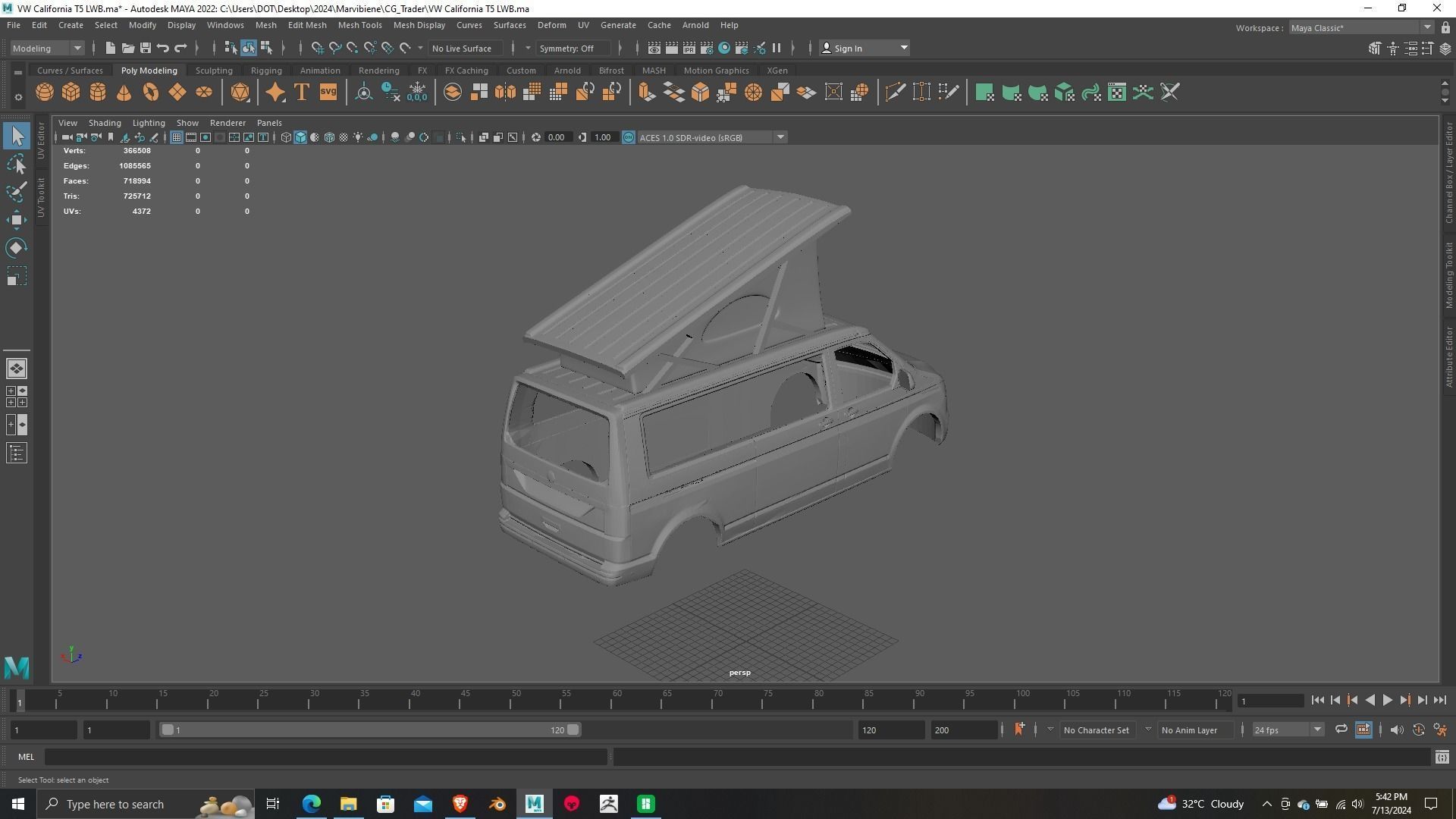Toggle color management view transform
1456x819 pixels.
pyautogui.click(x=629, y=137)
